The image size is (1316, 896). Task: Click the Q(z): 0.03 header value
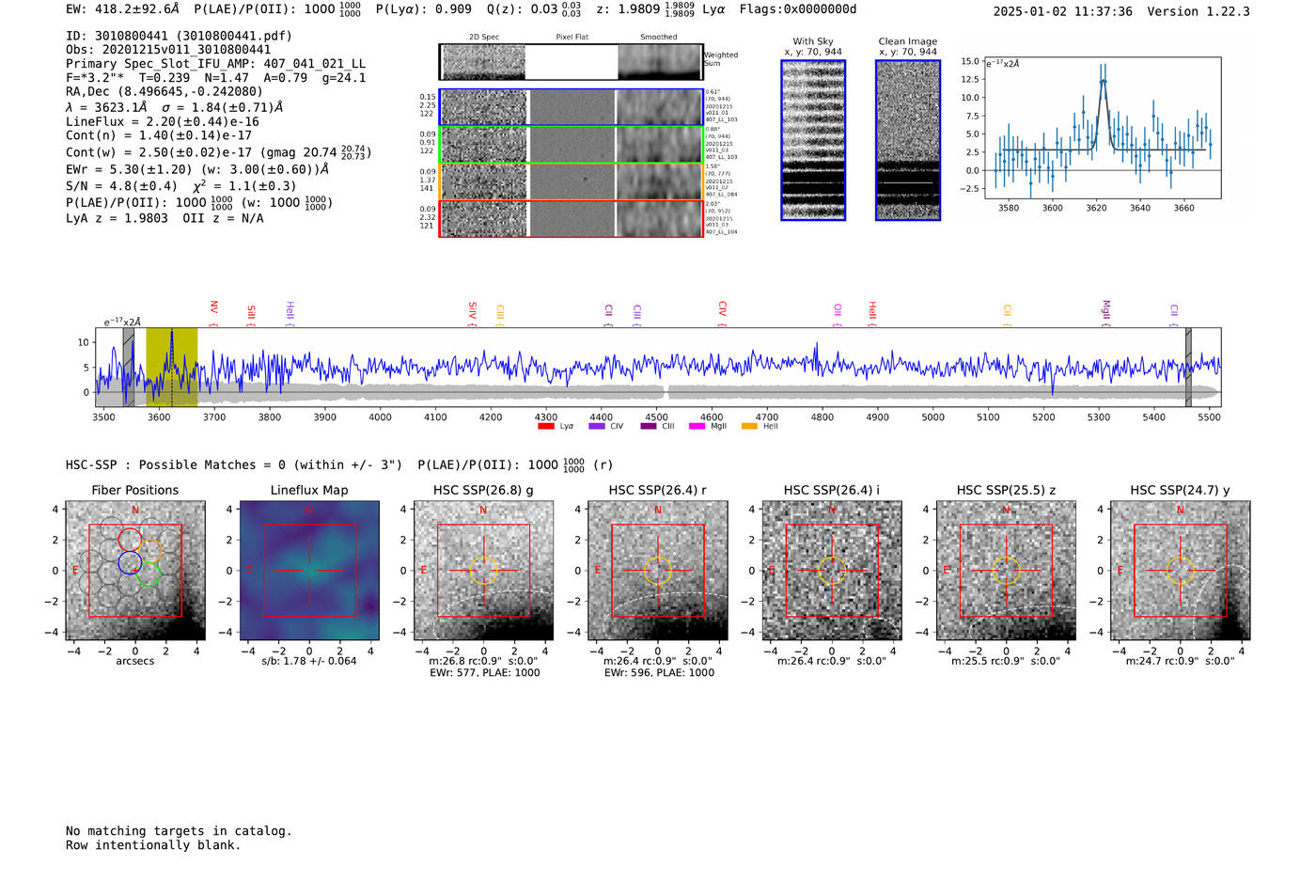[535, 9]
